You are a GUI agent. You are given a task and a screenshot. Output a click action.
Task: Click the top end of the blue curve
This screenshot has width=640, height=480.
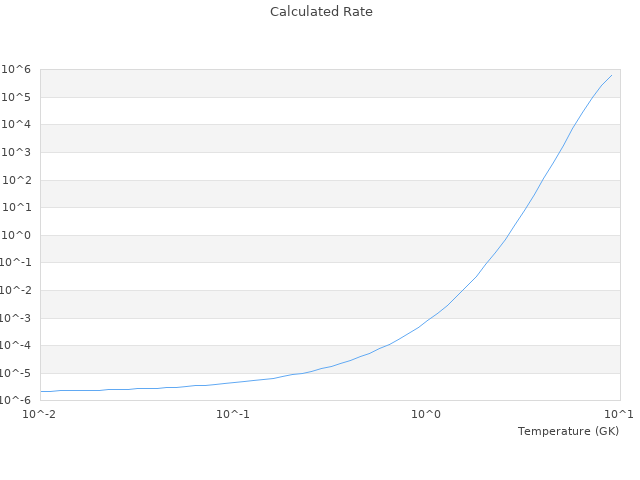[611, 75]
